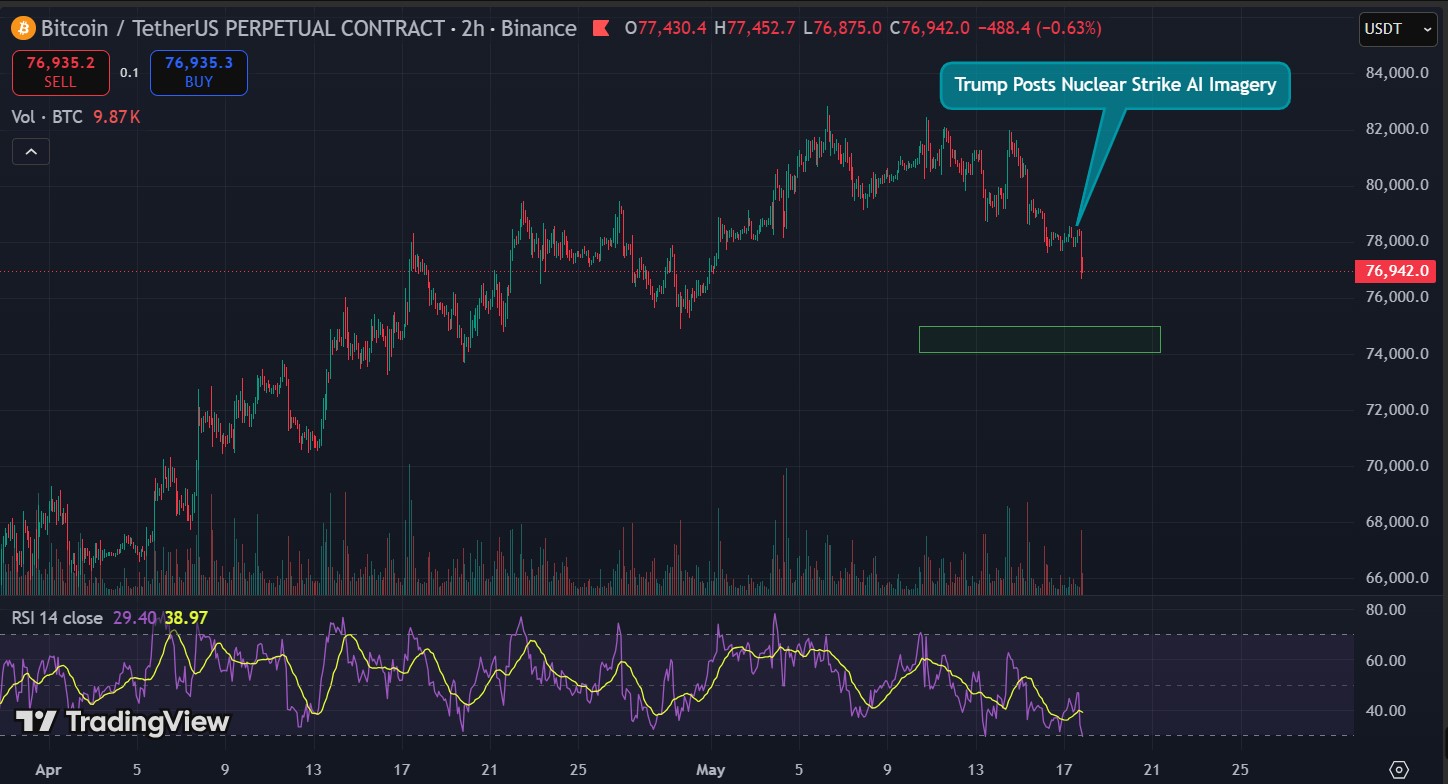1448x784 pixels.
Task: Collapse the indicator legend with the chevron button
Action: pyautogui.click(x=31, y=152)
